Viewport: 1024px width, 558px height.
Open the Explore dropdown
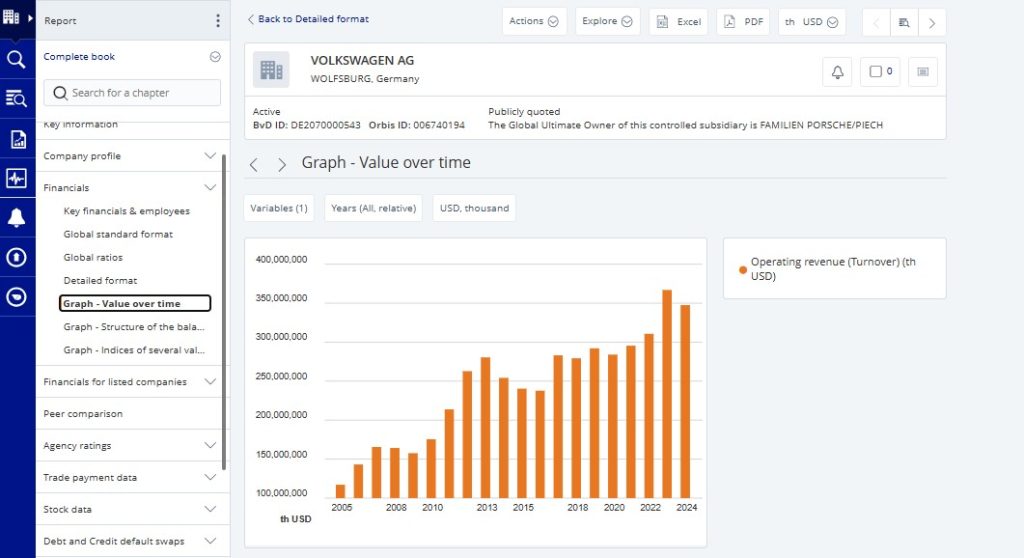(x=607, y=22)
